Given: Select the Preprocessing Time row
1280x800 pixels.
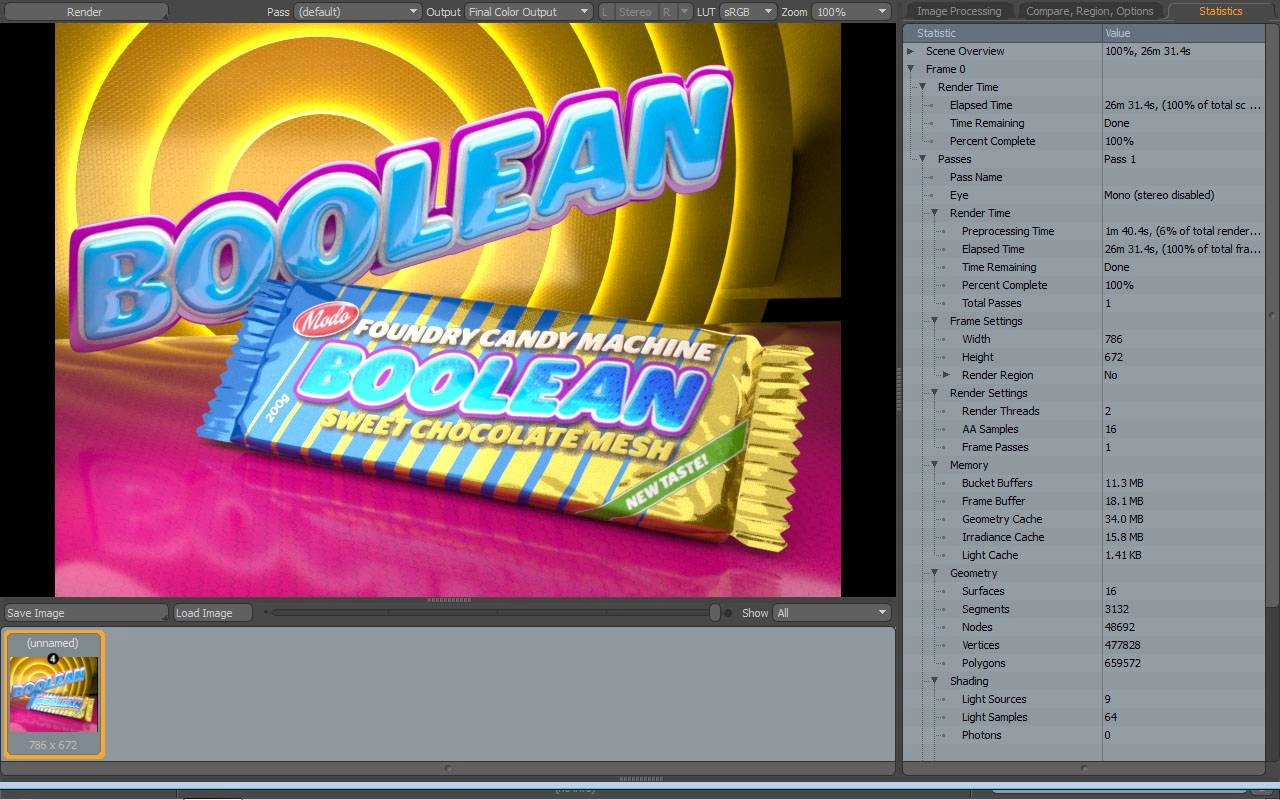Looking at the screenshot, I should pos(1084,231).
